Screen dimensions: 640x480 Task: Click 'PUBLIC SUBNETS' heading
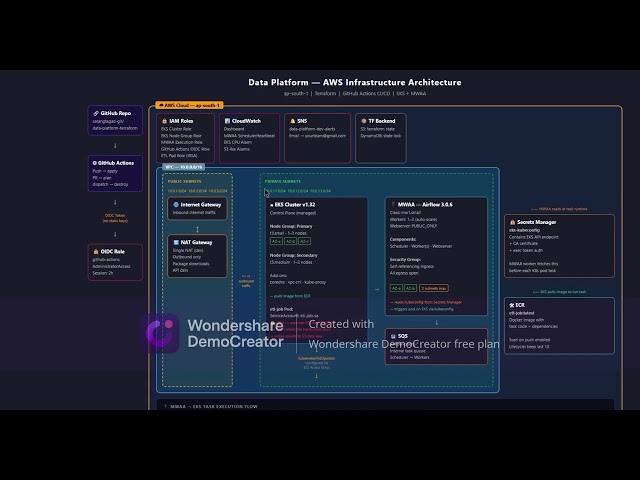click(x=184, y=181)
